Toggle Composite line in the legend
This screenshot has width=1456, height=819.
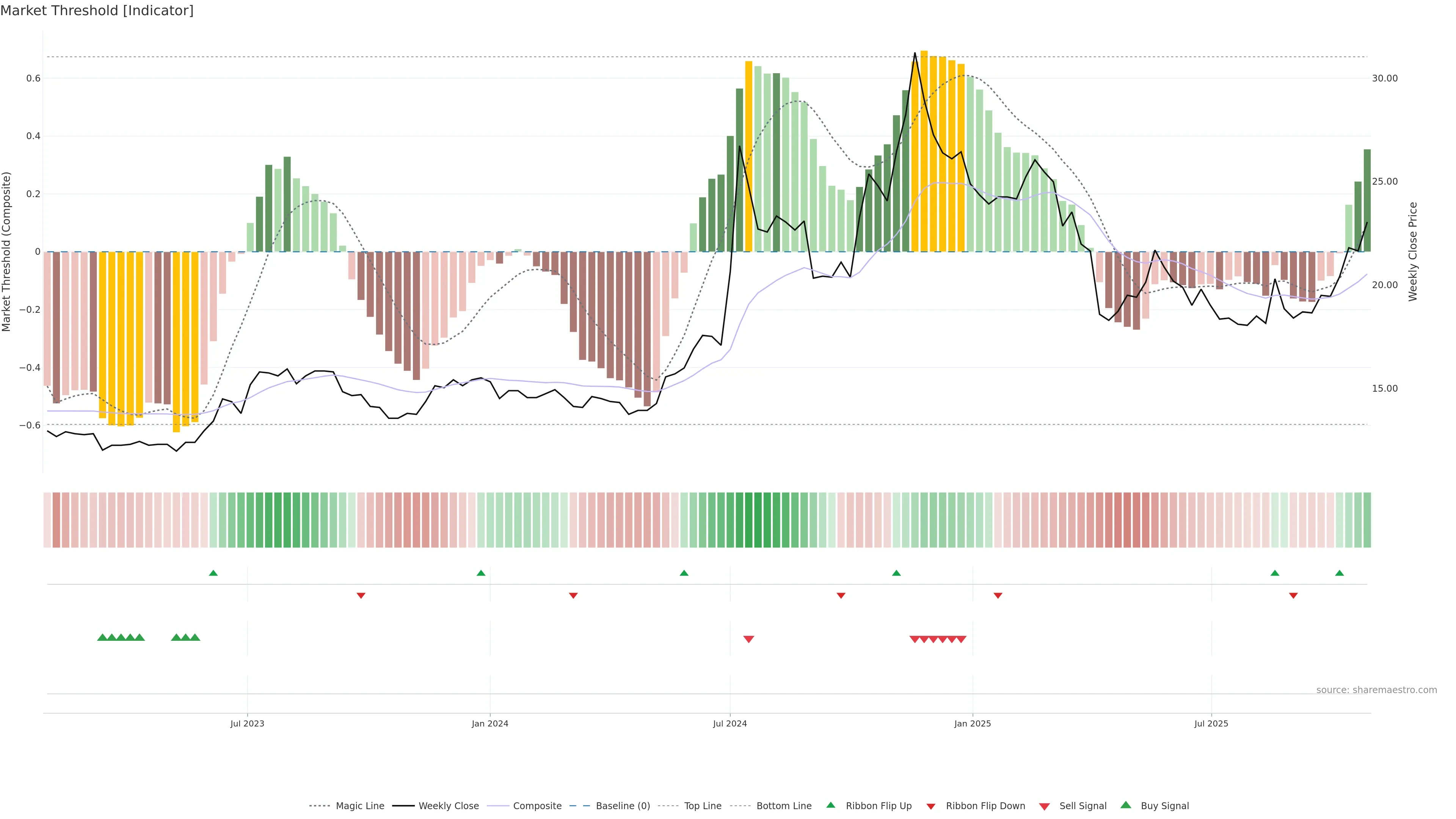coord(537,805)
